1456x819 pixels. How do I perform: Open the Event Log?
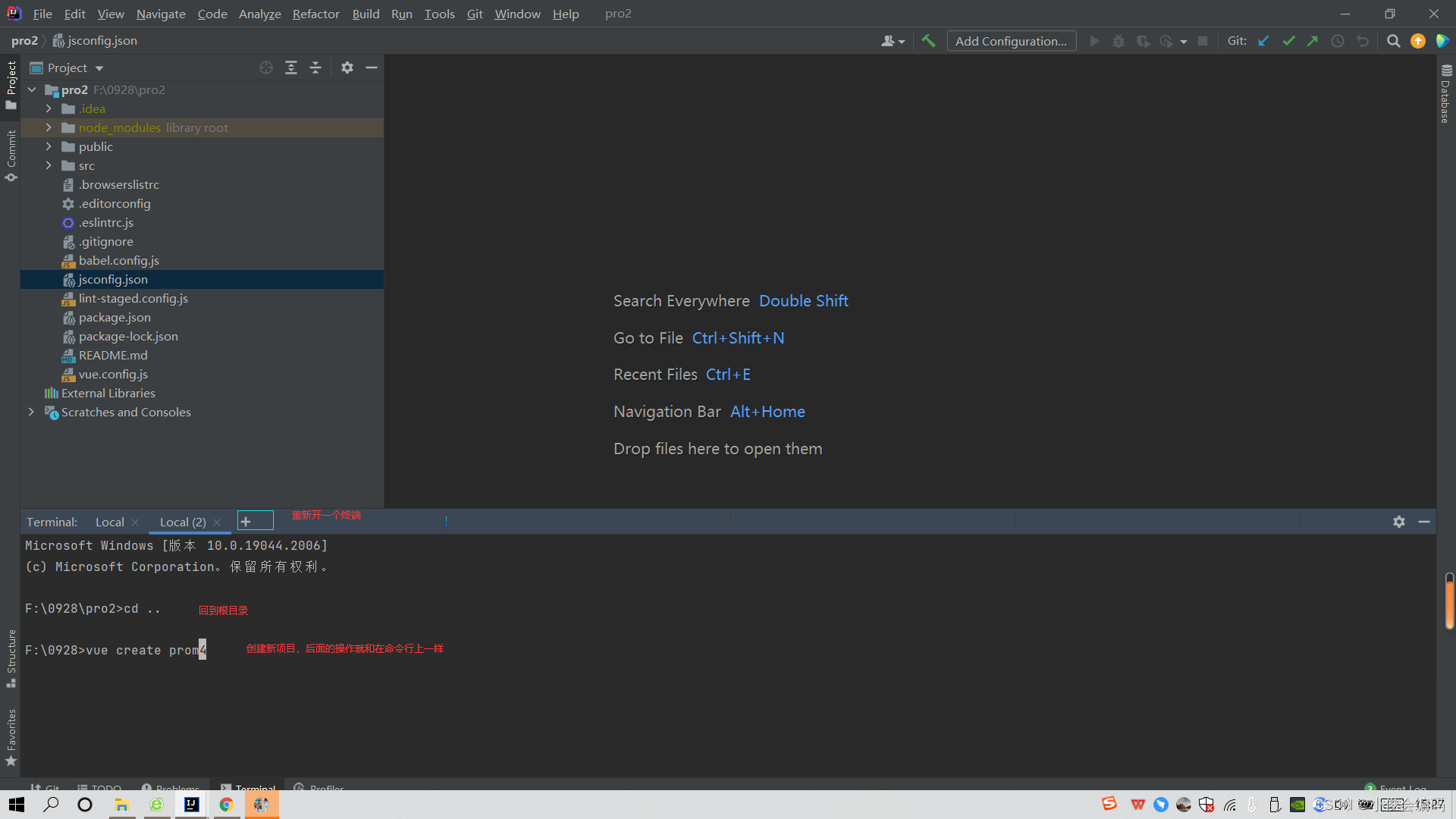[1400, 789]
